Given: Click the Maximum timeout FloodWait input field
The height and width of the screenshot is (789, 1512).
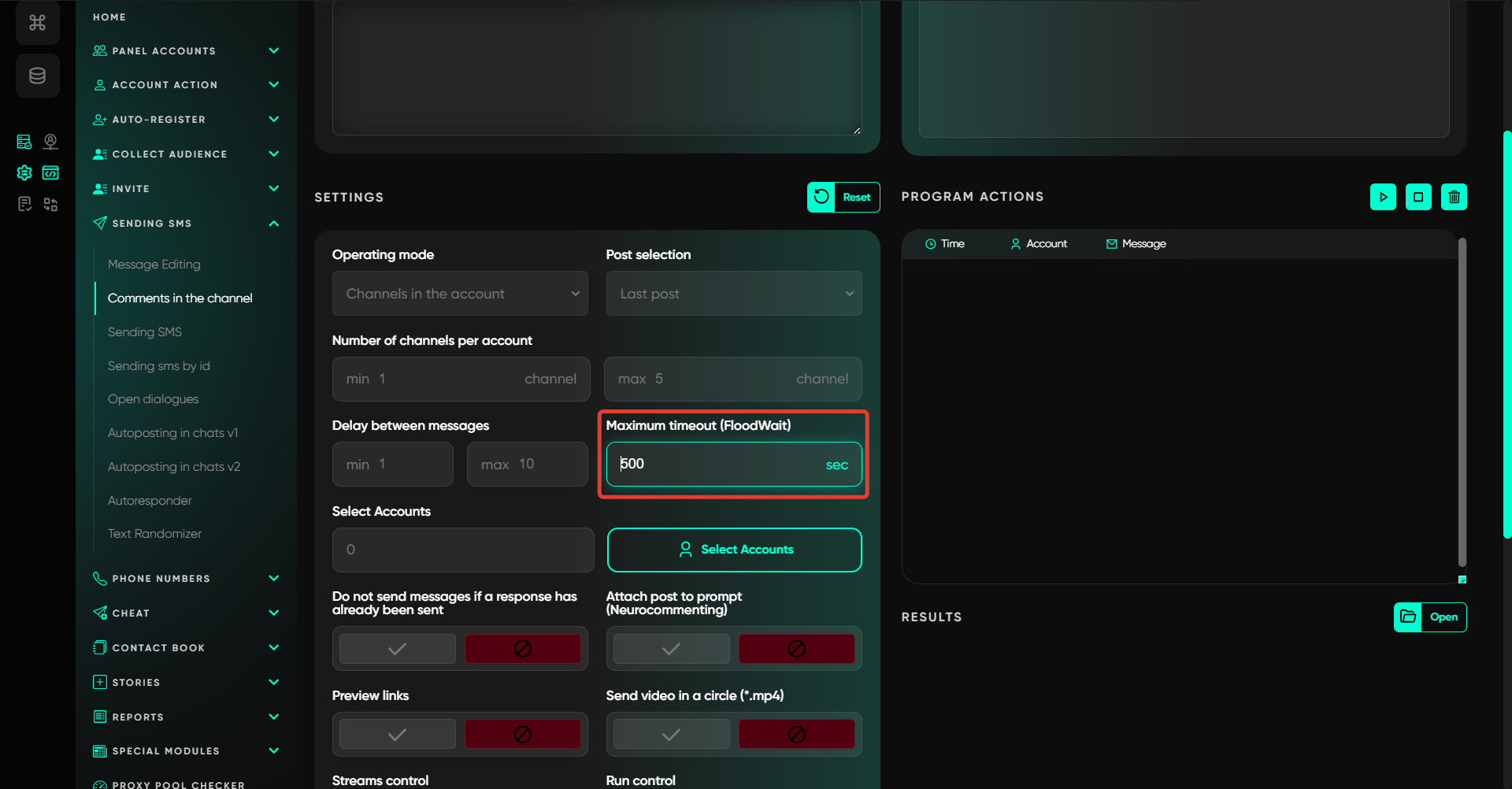Looking at the screenshot, I should (717, 465).
